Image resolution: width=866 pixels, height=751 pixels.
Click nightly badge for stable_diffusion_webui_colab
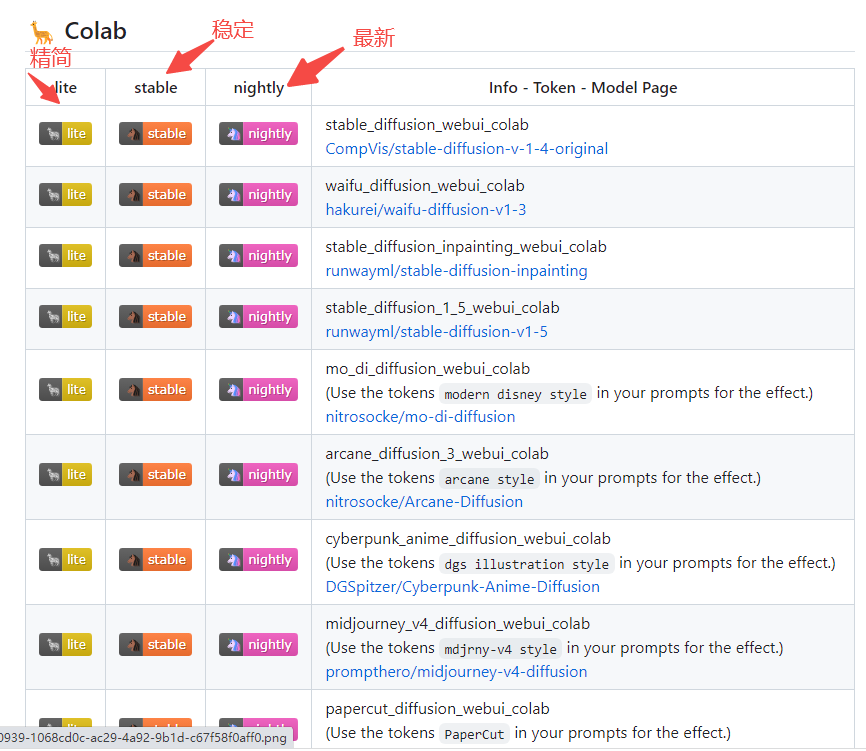click(x=258, y=134)
